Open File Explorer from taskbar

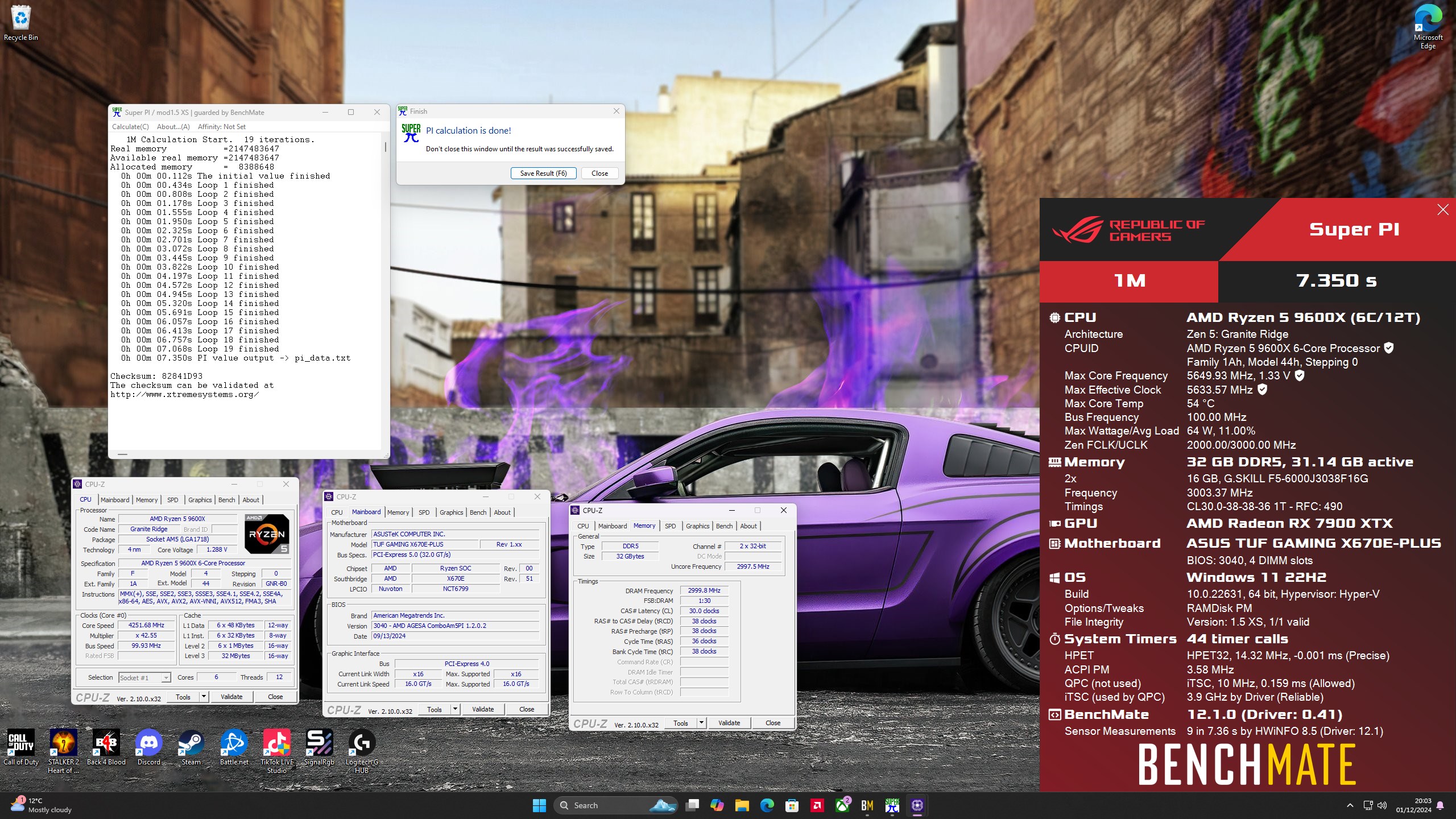pos(742,805)
